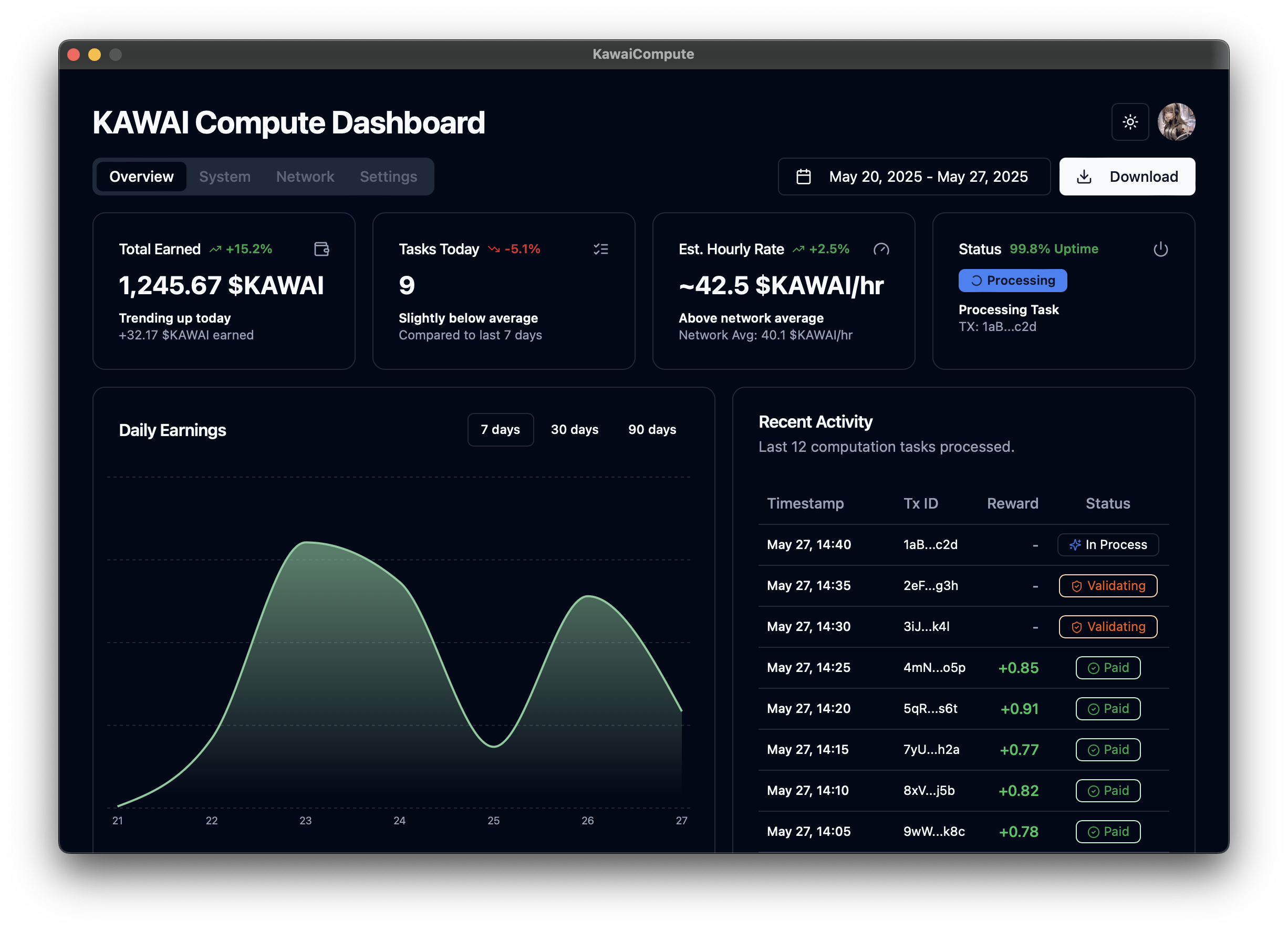Open the System tab
The image size is (1288, 931).
point(224,177)
